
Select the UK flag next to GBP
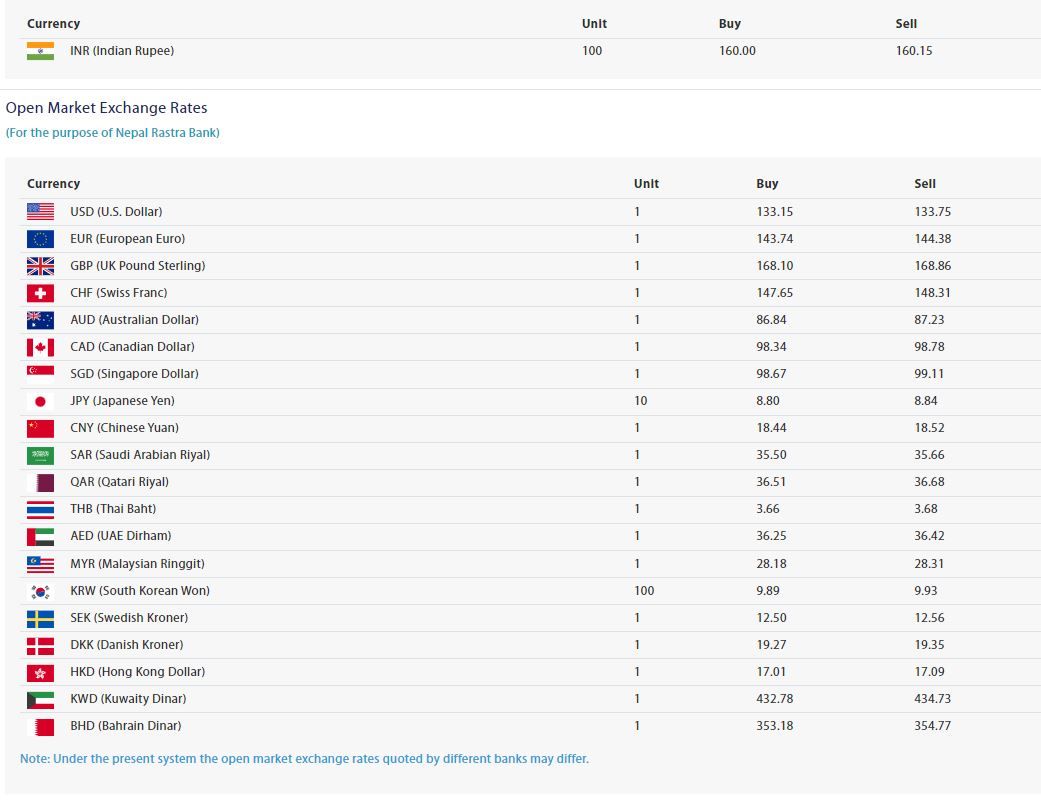pyautogui.click(x=40, y=266)
